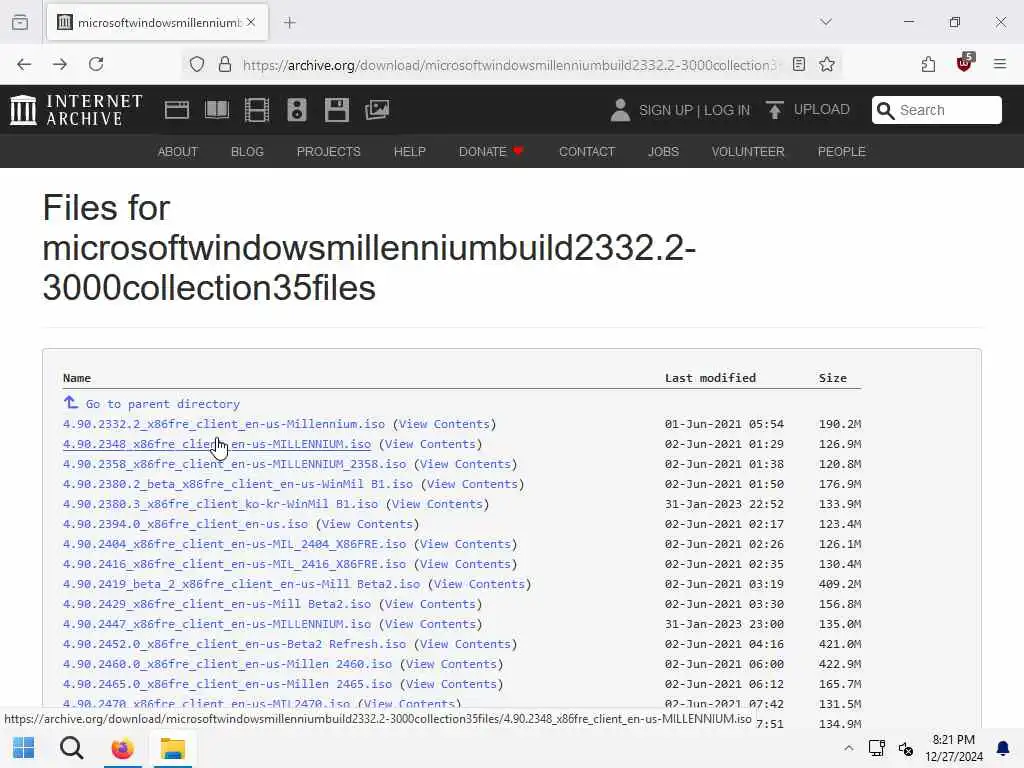Click Firefox in the taskbar
The height and width of the screenshot is (768, 1024).
pos(122,748)
